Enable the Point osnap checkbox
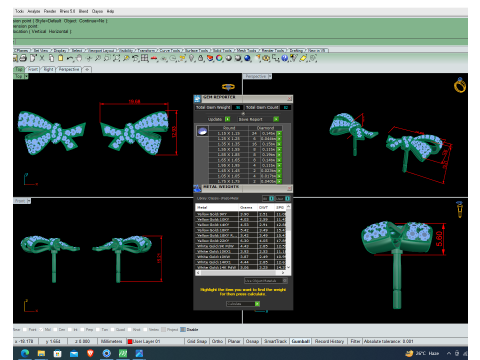This screenshot has width=480, height=360. [25, 329]
